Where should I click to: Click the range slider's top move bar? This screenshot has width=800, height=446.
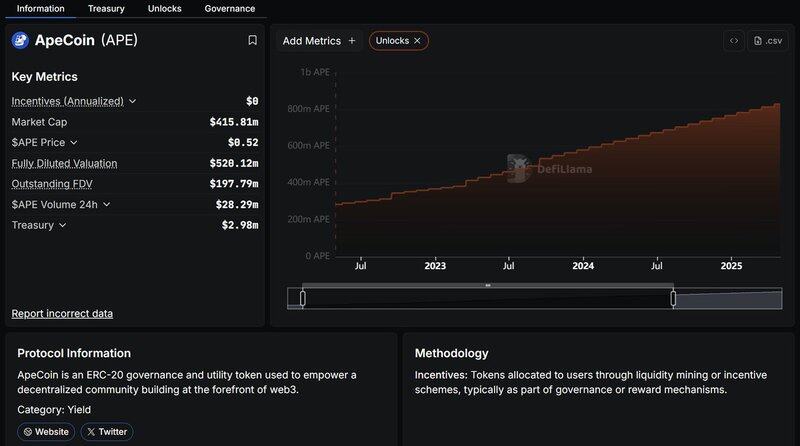tap(488, 285)
